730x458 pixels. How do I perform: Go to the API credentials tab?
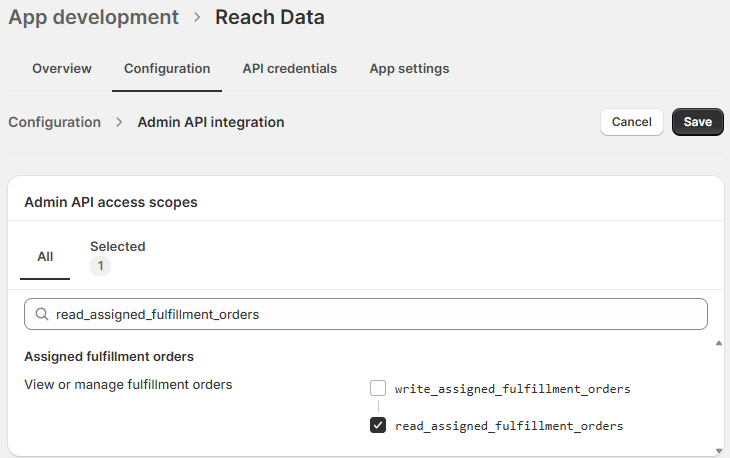pyautogui.click(x=290, y=69)
